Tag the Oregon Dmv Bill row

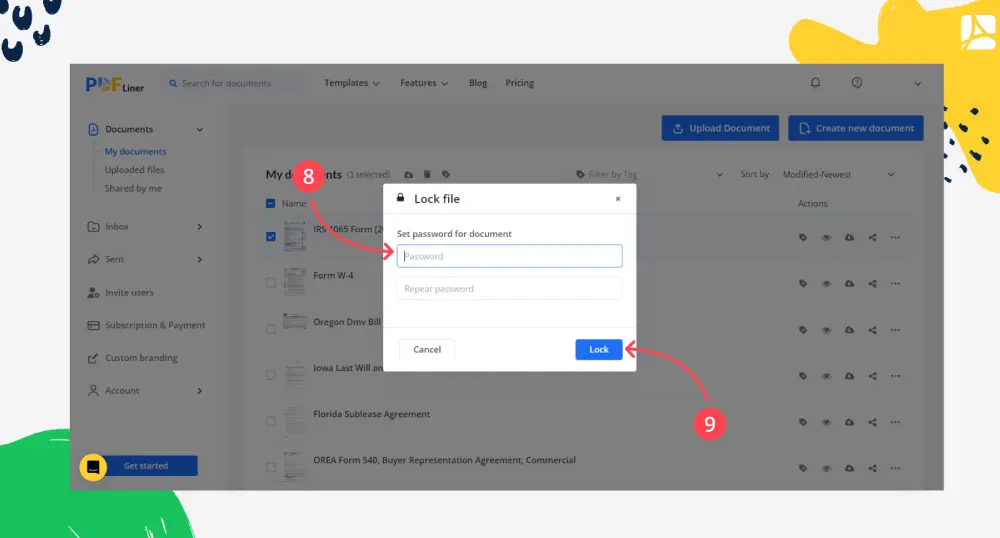pyautogui.click(x=803, y=330)
